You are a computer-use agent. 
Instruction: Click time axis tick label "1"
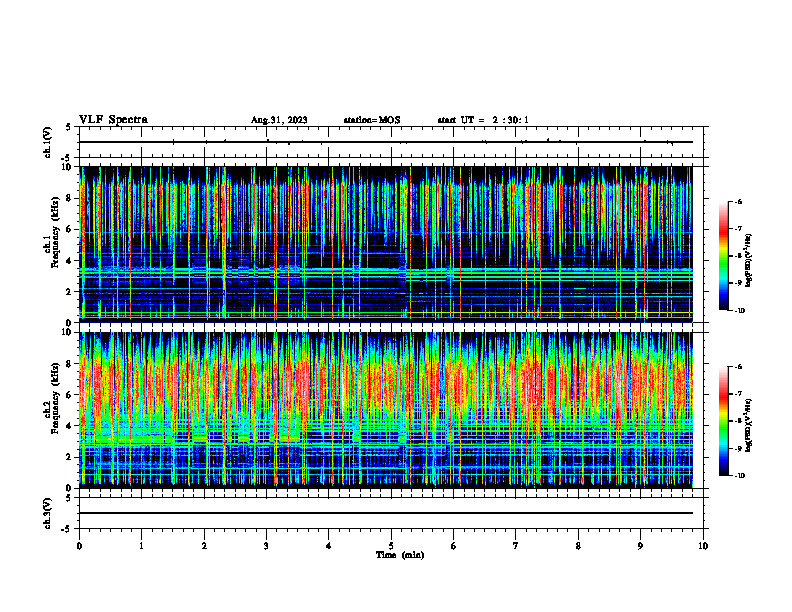pos(141,546)
